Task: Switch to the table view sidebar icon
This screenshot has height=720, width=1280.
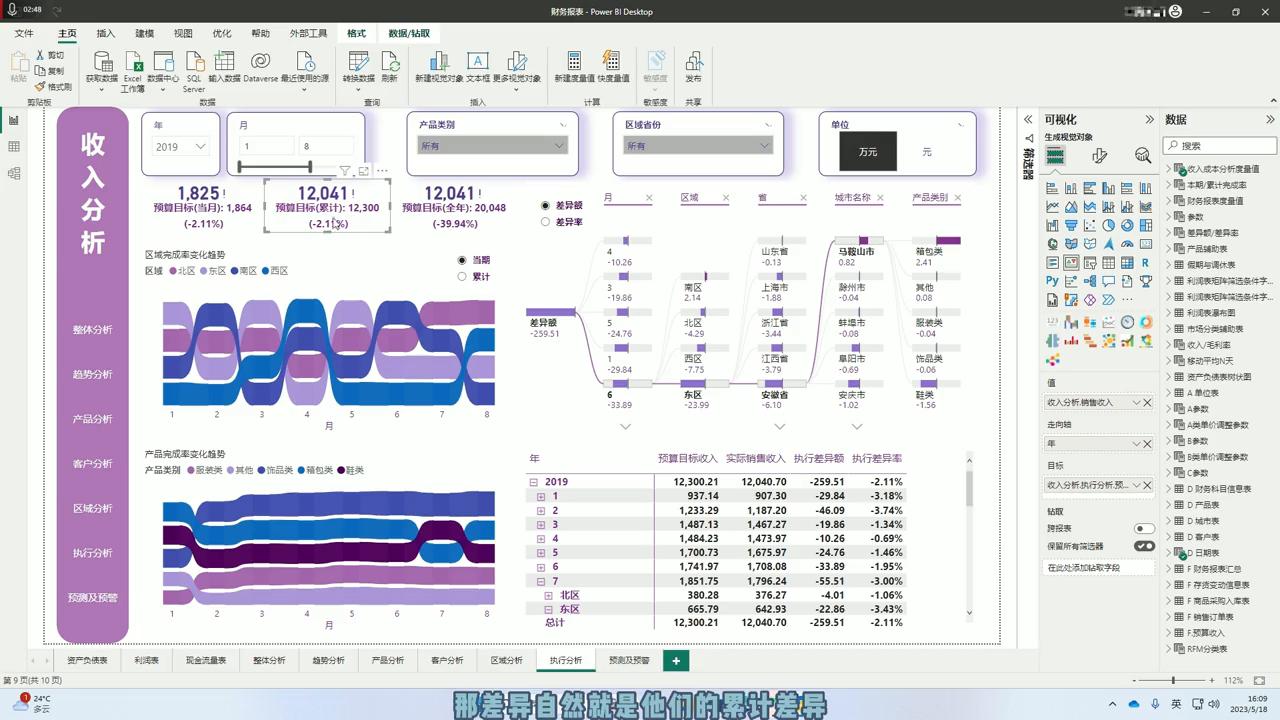Action: tap(14, 147)
